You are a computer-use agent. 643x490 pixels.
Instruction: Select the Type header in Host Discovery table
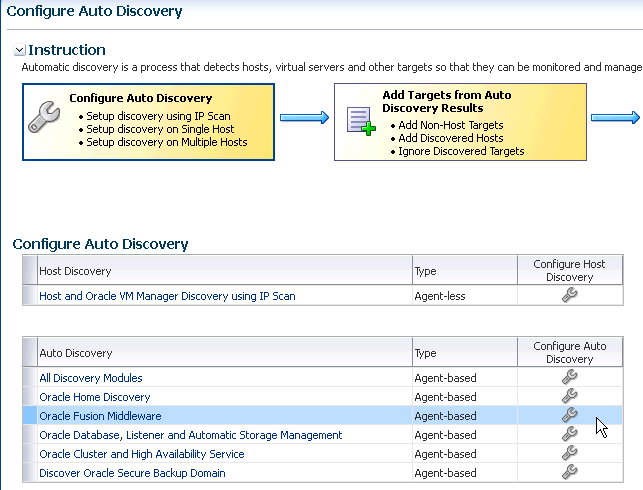[x=465, y=270]
